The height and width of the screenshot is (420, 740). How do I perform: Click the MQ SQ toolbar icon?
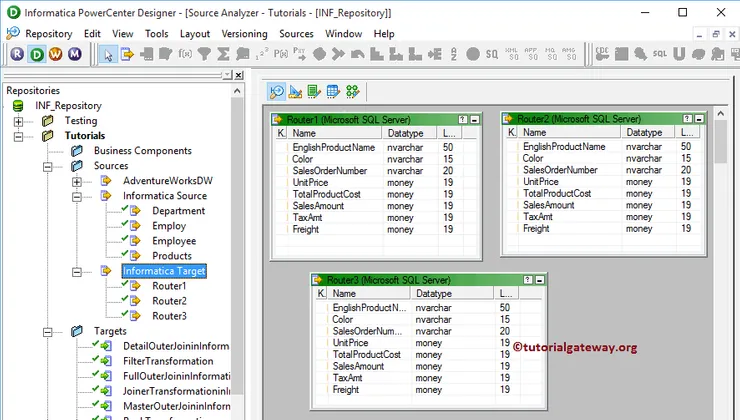(x=550, y=54)
